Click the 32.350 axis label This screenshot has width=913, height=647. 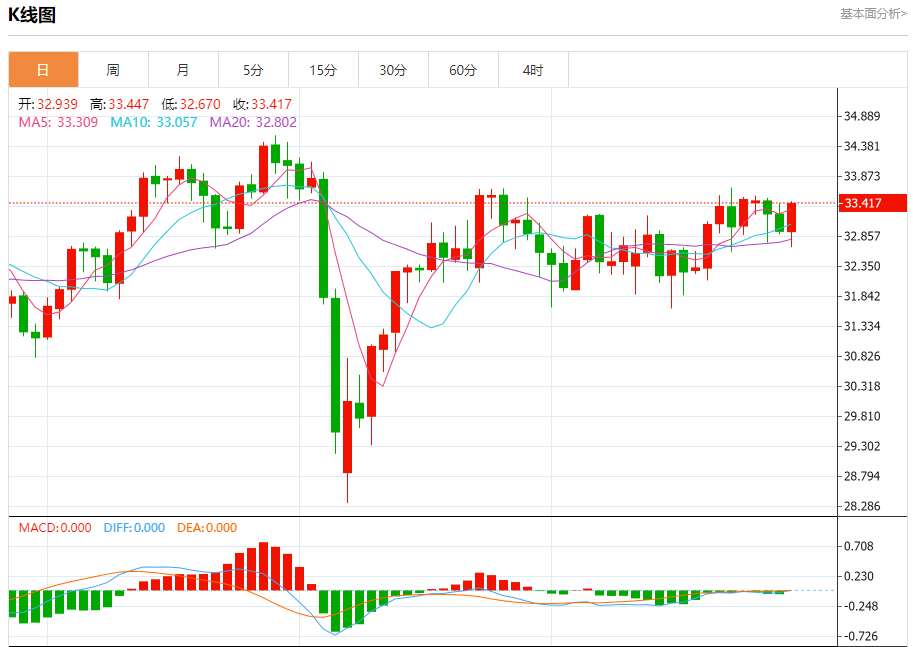(x=862, y=266)
